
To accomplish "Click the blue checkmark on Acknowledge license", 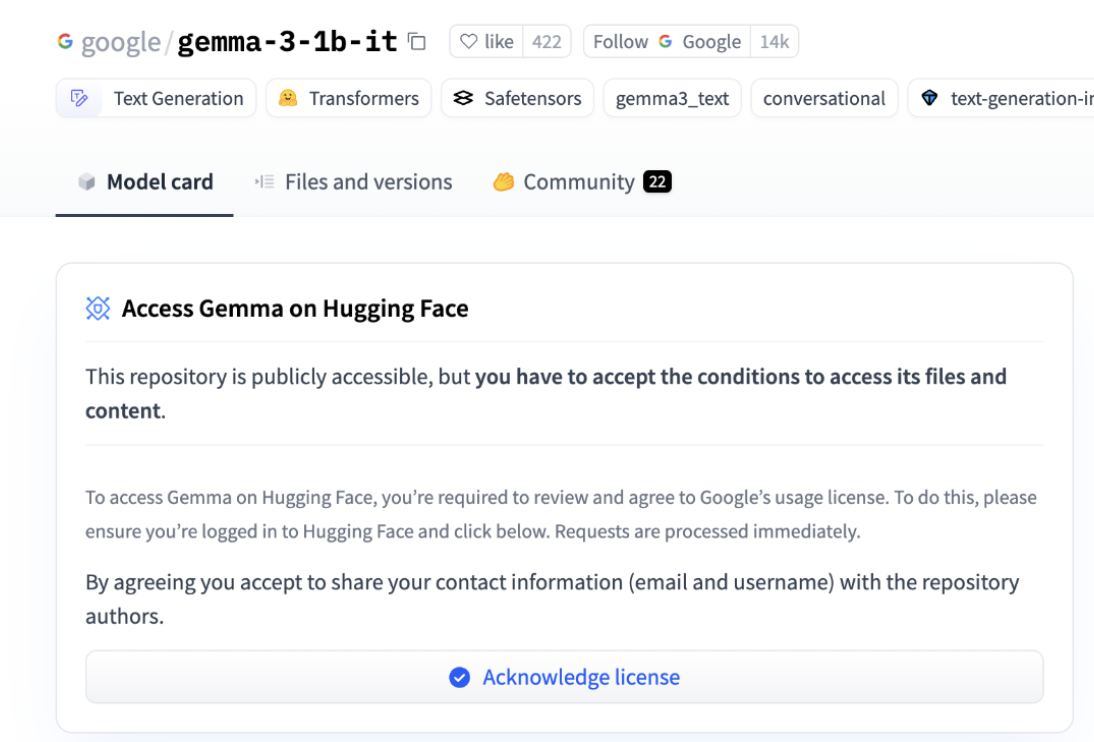I will point(459,677).
